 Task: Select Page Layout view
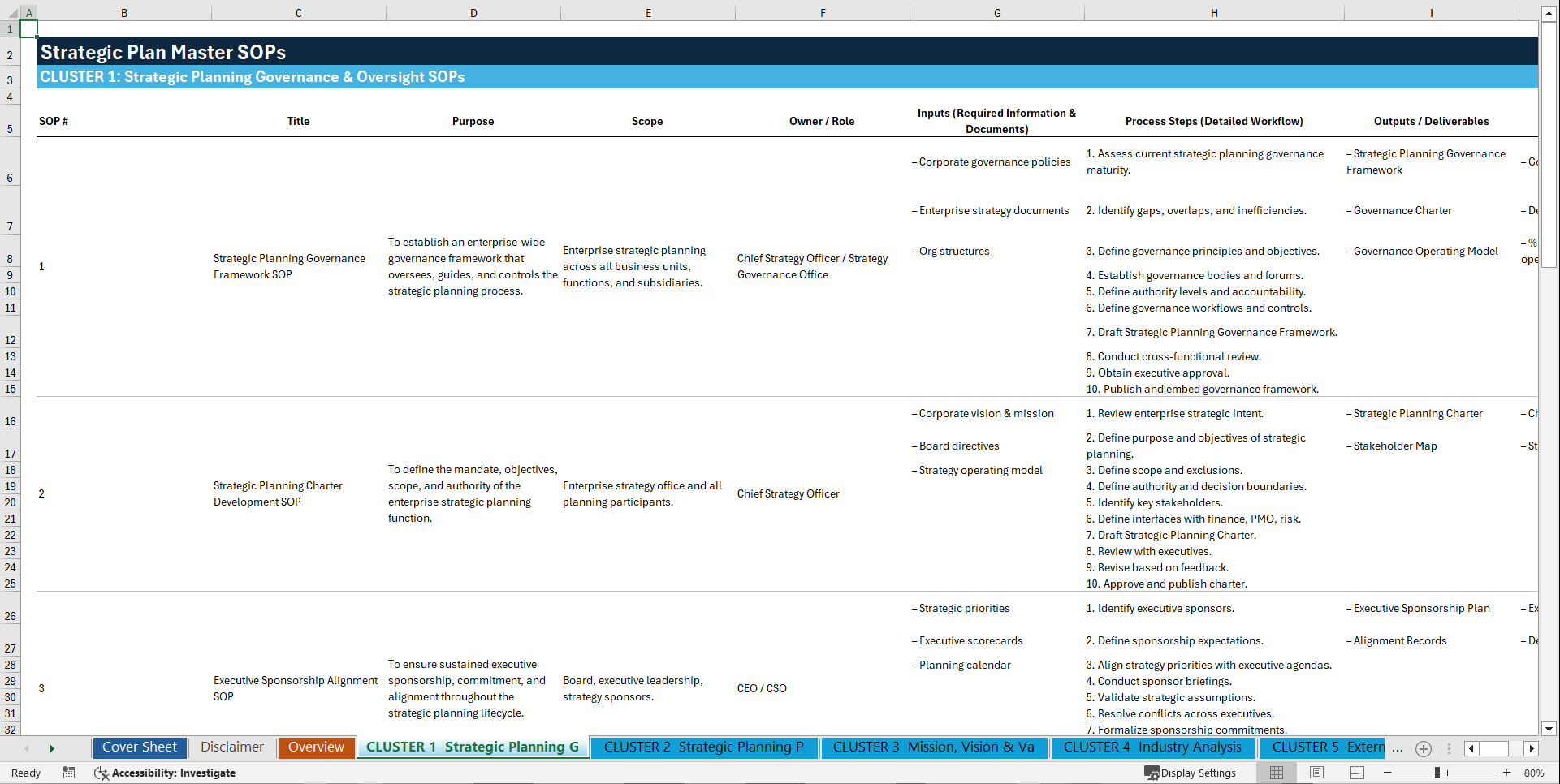(x=1316, y=773)
